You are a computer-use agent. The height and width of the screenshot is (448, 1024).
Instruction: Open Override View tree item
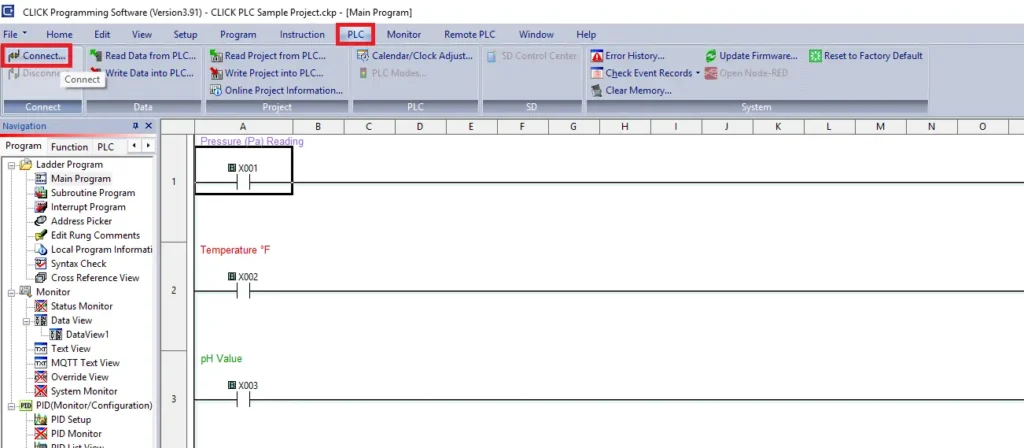[80, 377]
